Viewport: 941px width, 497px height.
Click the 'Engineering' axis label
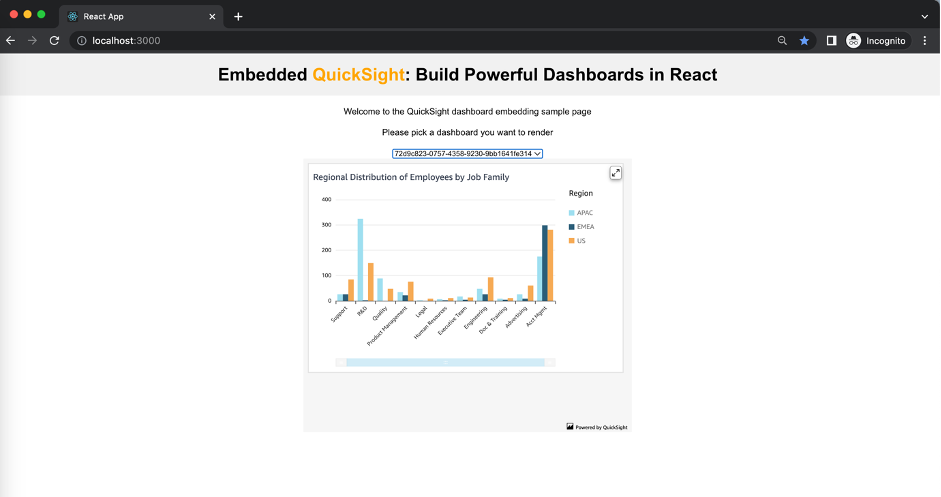tap(476, 318)
